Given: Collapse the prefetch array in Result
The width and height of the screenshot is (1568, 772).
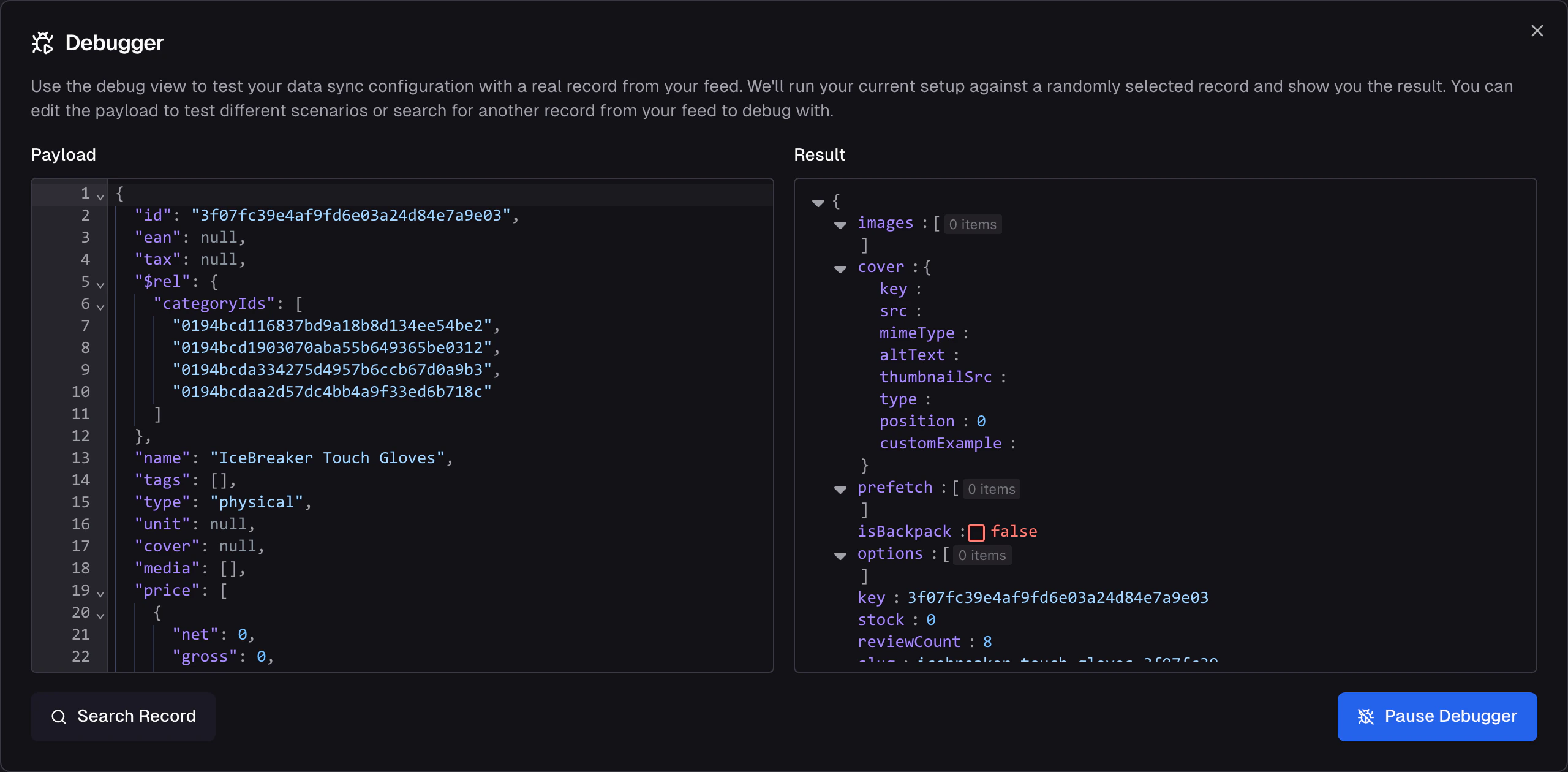Looking at the screenshot, I should tap(840, 490).
